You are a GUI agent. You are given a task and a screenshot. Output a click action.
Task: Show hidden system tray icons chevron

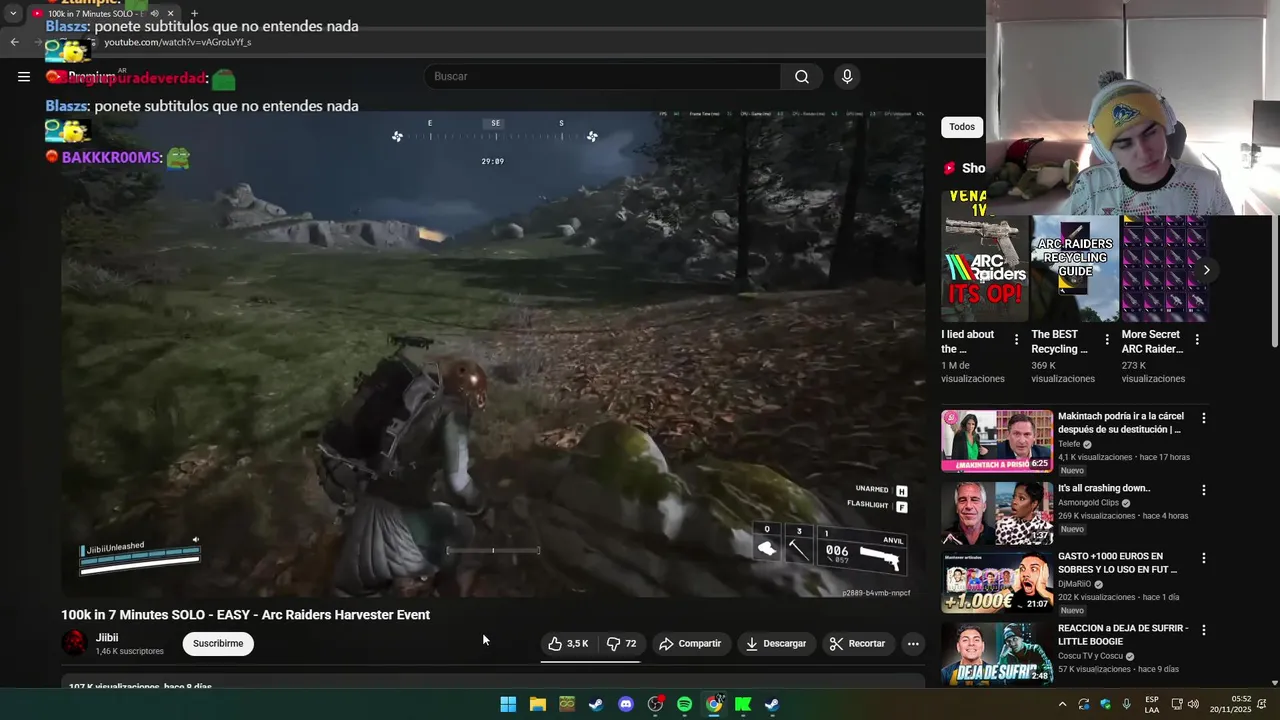pyautogui.click(x=1062, y=704)
